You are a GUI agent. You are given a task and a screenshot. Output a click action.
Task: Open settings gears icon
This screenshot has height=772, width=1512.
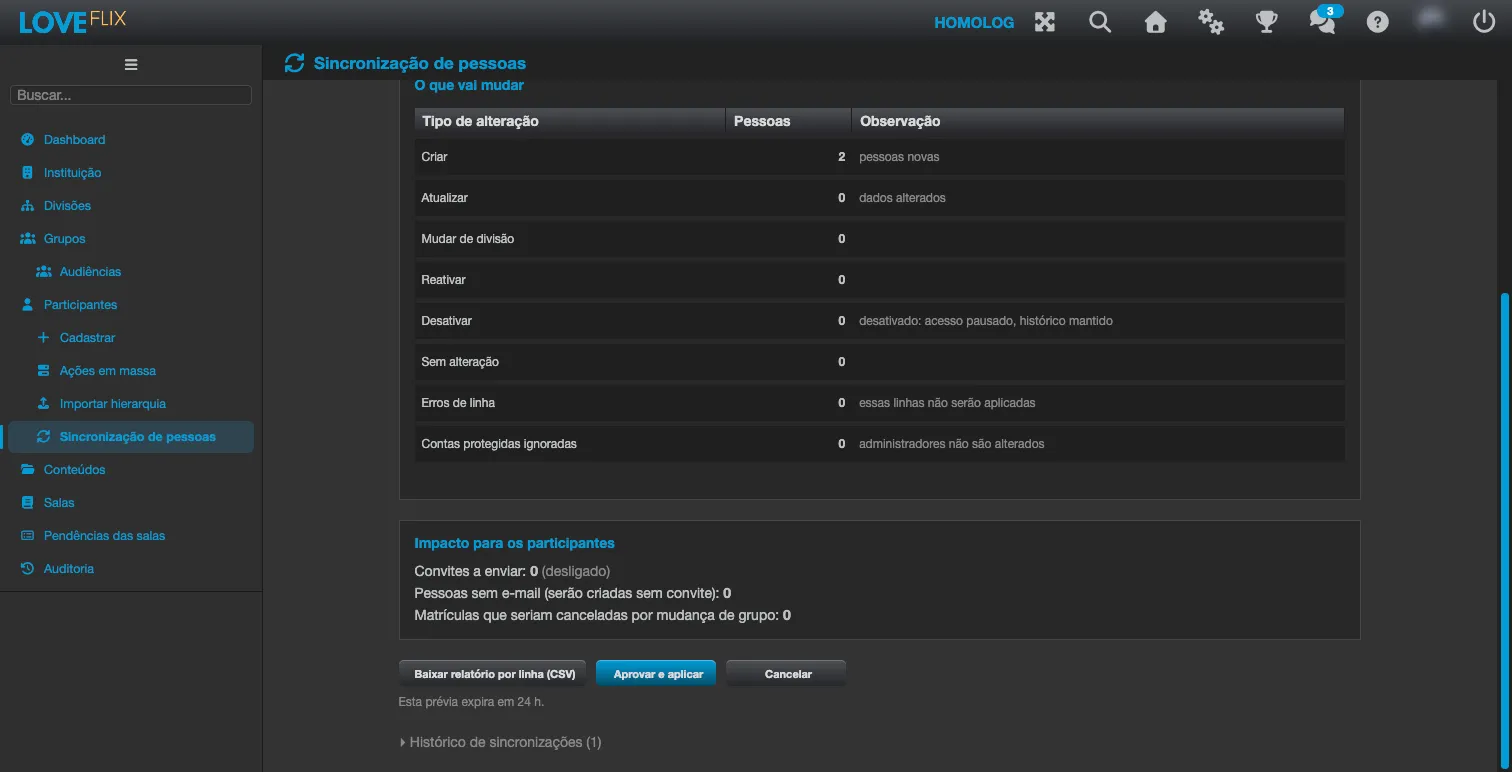[1211, 22]
